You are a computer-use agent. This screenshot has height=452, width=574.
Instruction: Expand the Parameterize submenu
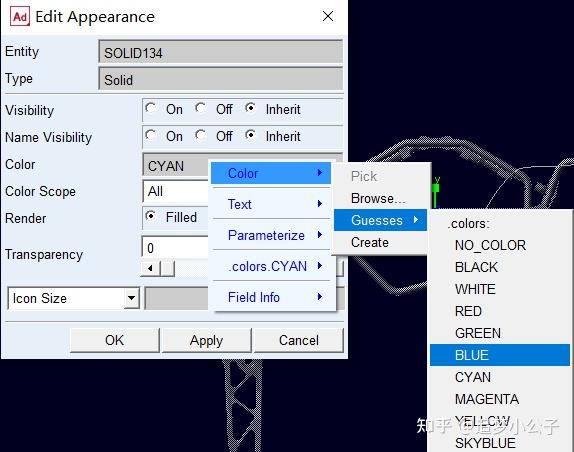coord(272,235)
